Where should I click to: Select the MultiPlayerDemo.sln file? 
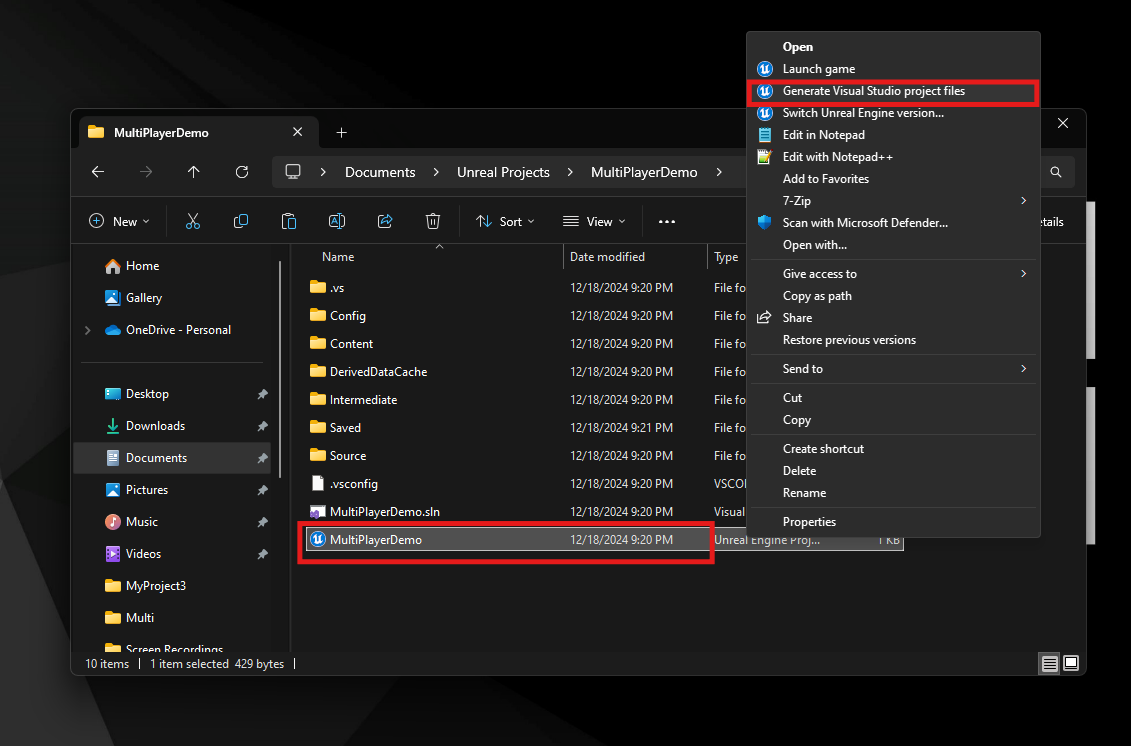pyautogui.click(x=384, y=512)
